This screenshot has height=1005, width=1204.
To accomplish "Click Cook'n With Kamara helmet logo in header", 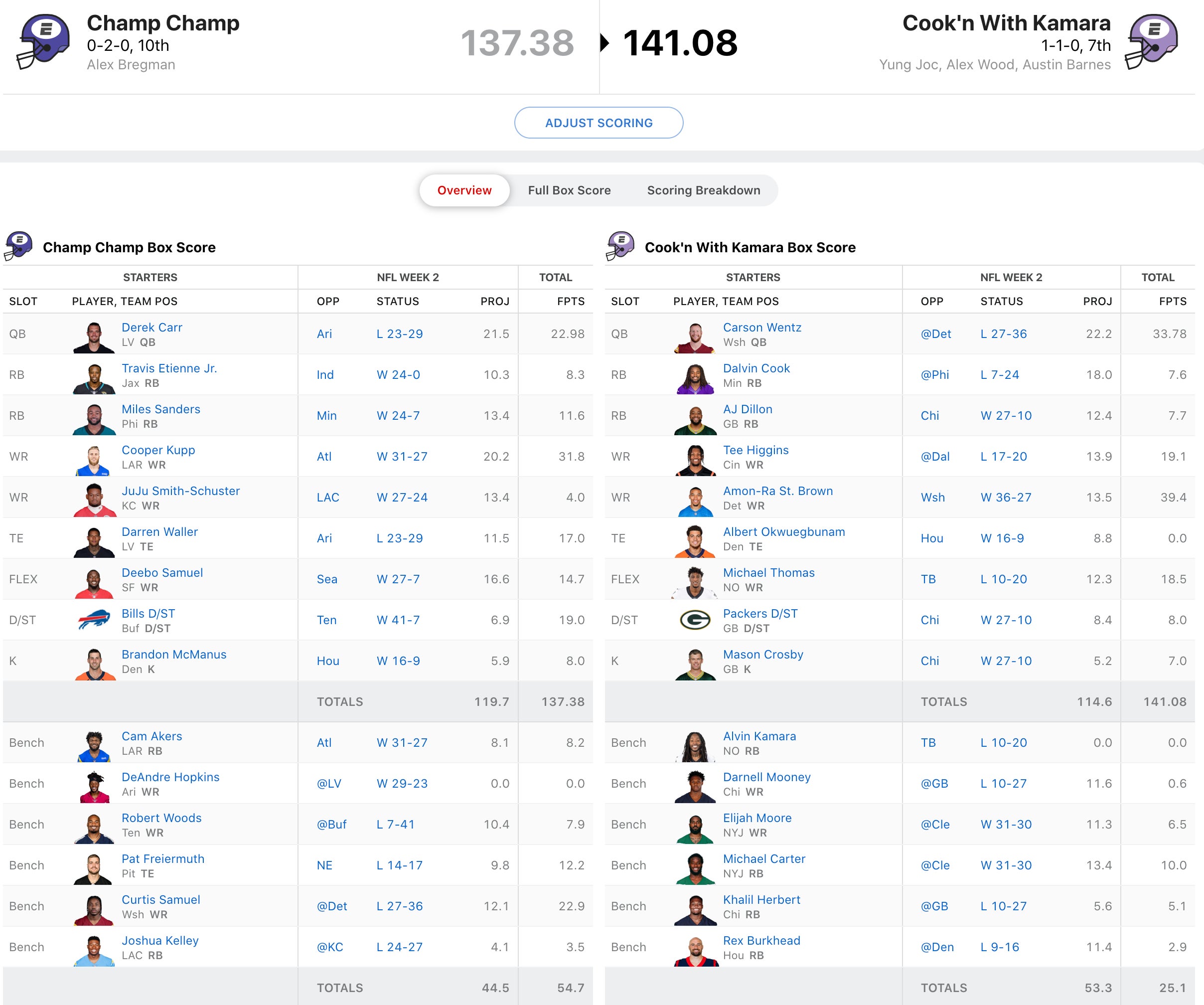I will point(1151,41).
